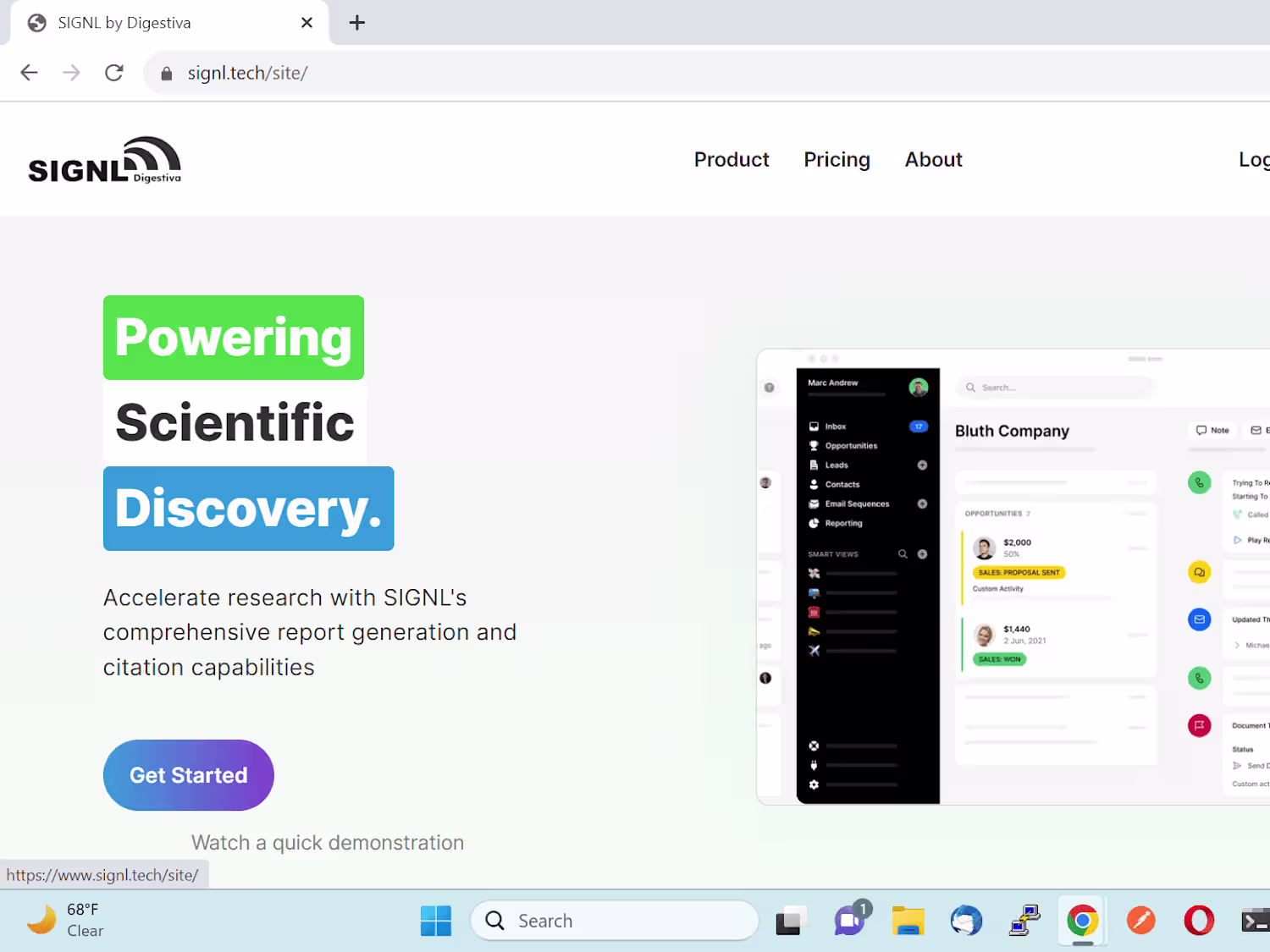Click the blue email activity icon
This screenshot has width=1270, height=952.
[1199, 619]
